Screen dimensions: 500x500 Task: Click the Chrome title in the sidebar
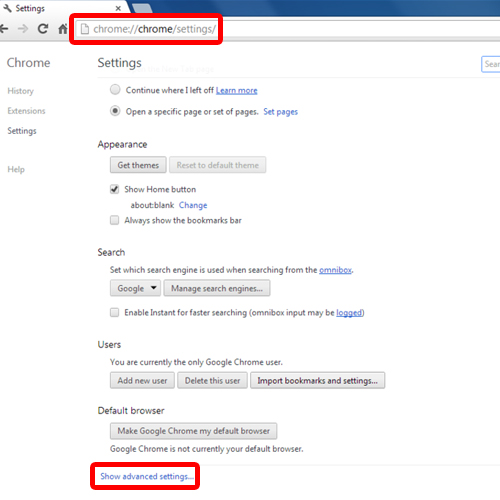point(29,63)
